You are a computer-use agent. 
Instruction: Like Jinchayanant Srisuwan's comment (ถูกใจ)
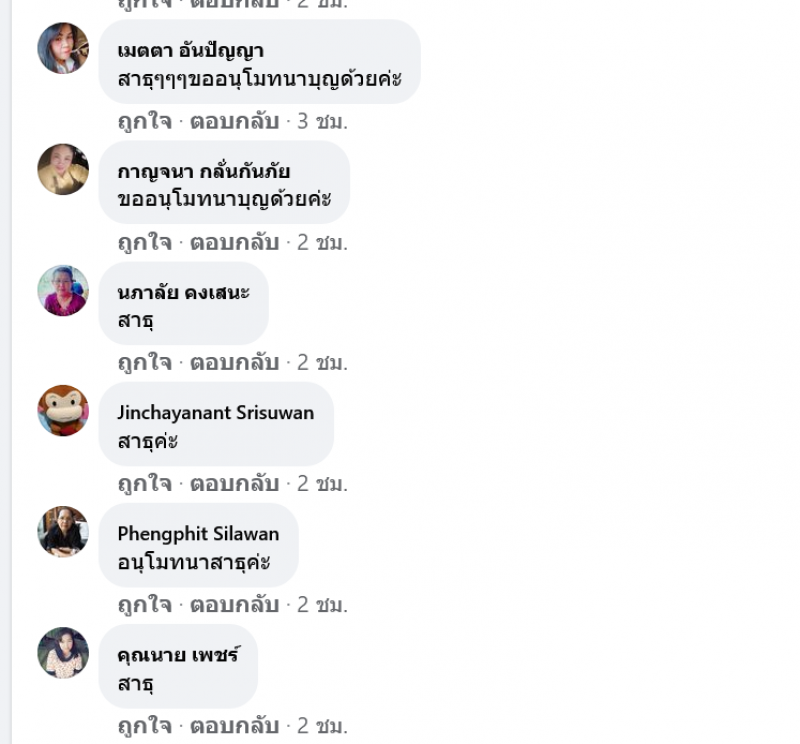pyautogui.click(x=144, y=484)
